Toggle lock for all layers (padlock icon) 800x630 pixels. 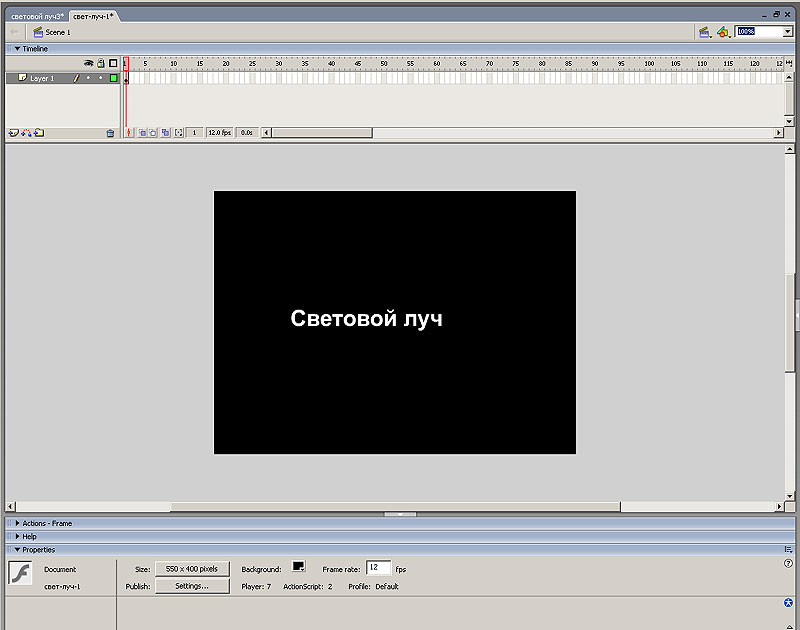click(x=100, y=63)
